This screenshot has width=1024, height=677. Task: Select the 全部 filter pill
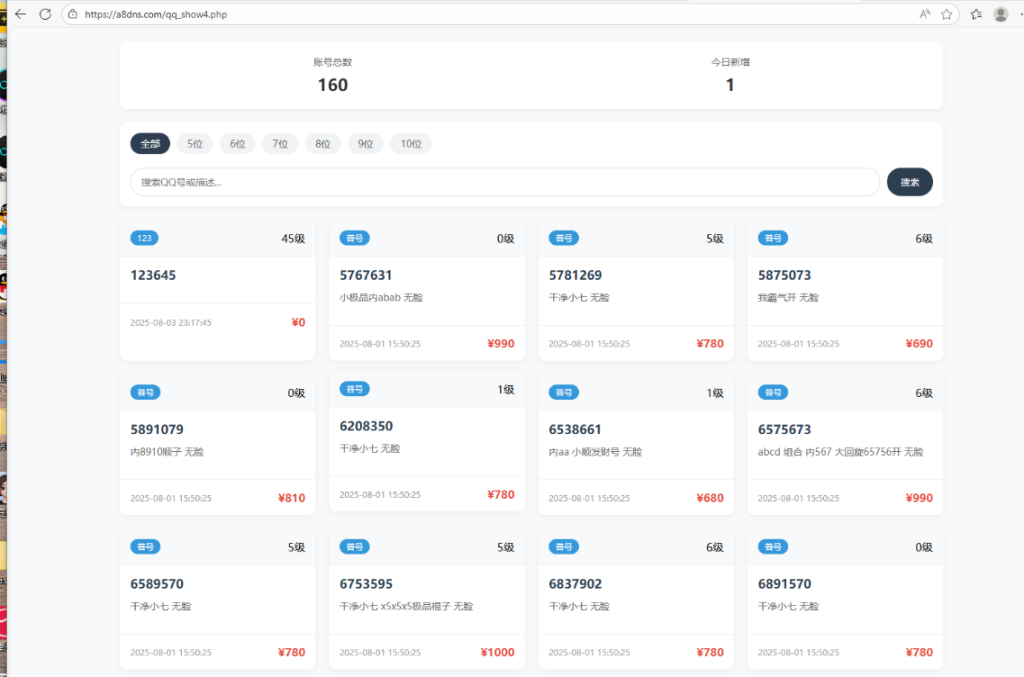tap(150, 144)
